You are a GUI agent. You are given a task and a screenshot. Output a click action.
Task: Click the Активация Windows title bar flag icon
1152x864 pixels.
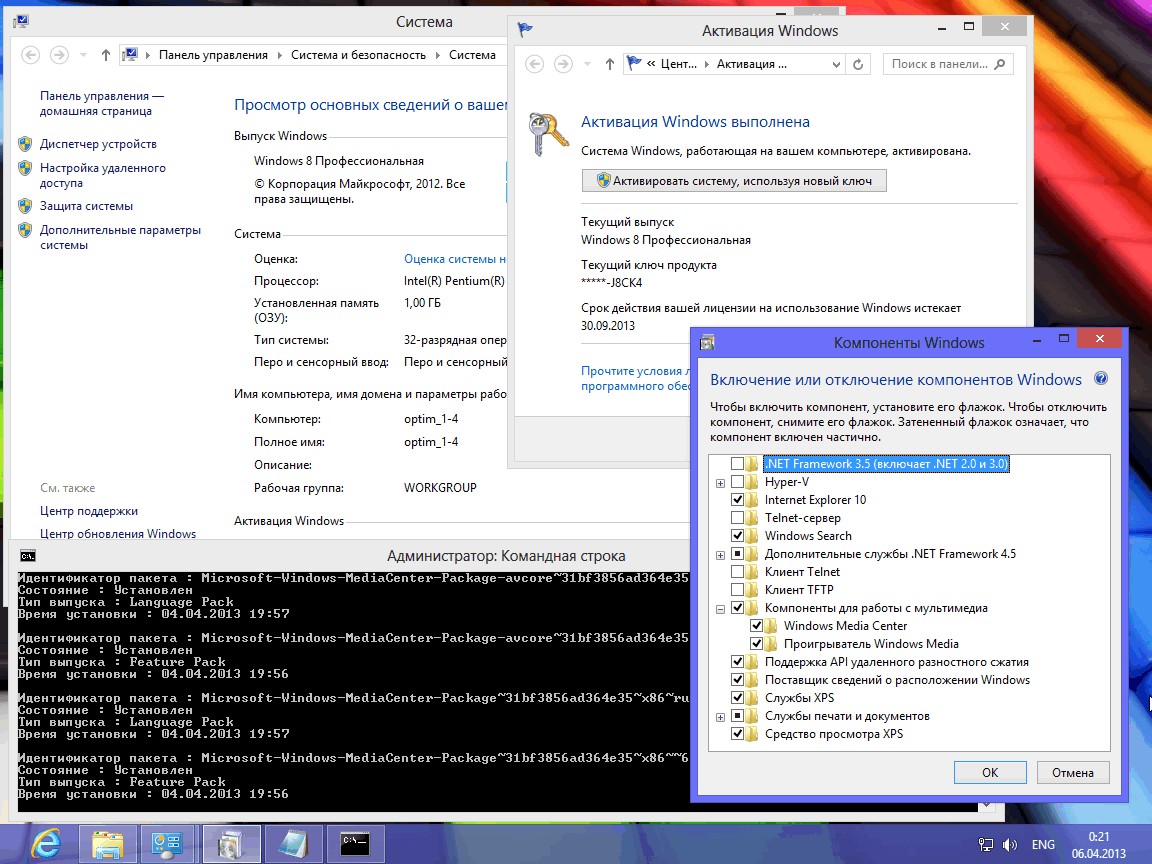(x=525, y=30)
